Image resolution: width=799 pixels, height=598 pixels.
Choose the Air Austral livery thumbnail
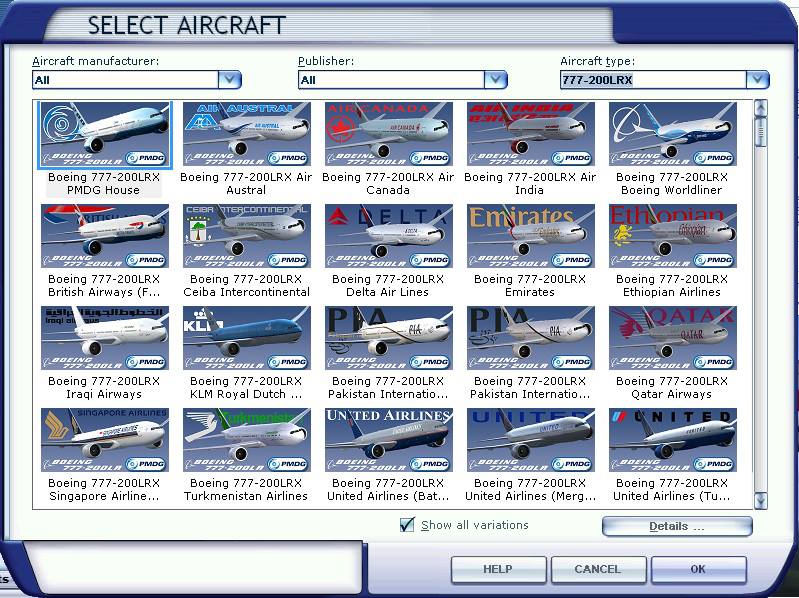(x=247, y=134)
